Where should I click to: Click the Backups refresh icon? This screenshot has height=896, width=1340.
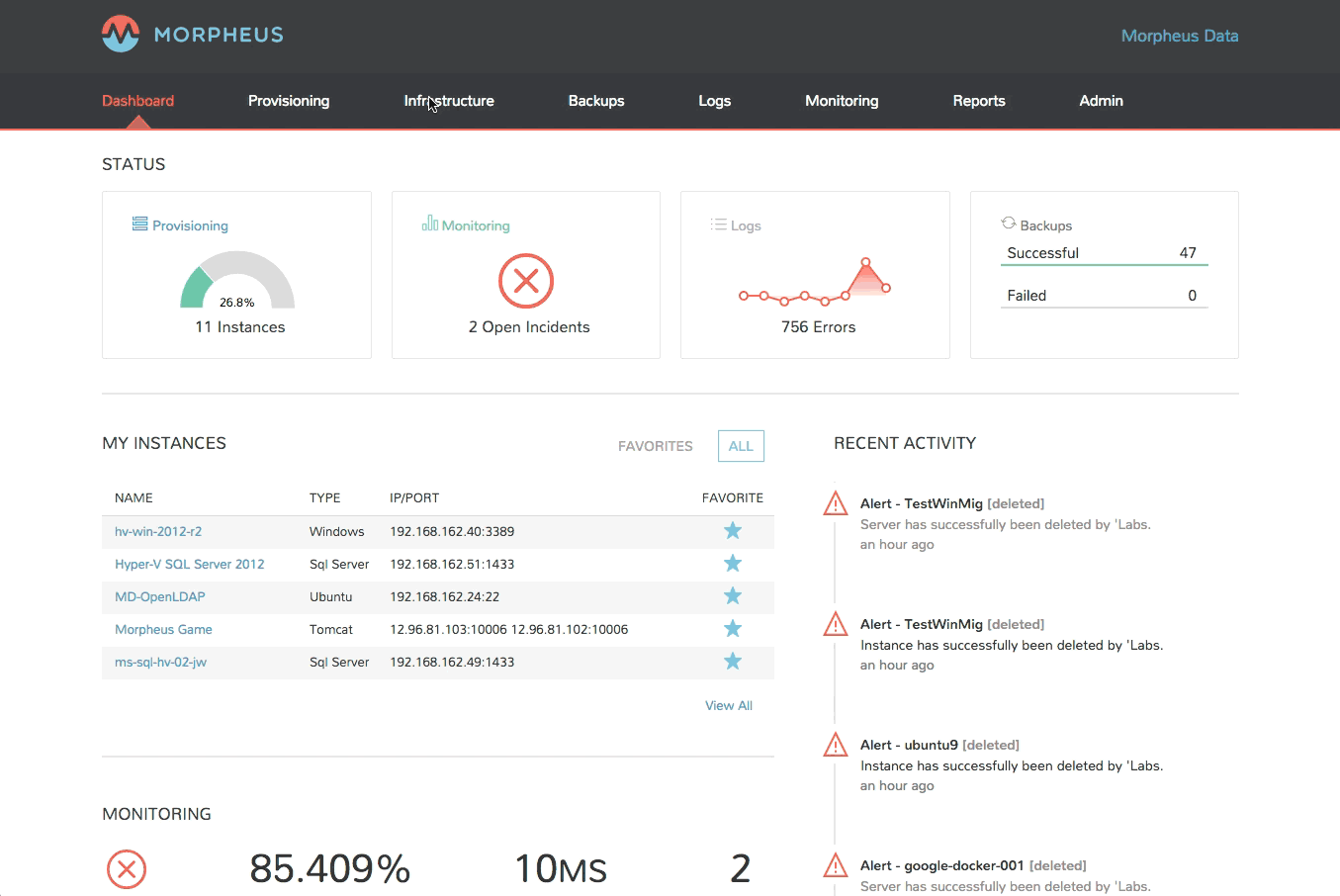pyautogui.click(x=1009, y=224)
